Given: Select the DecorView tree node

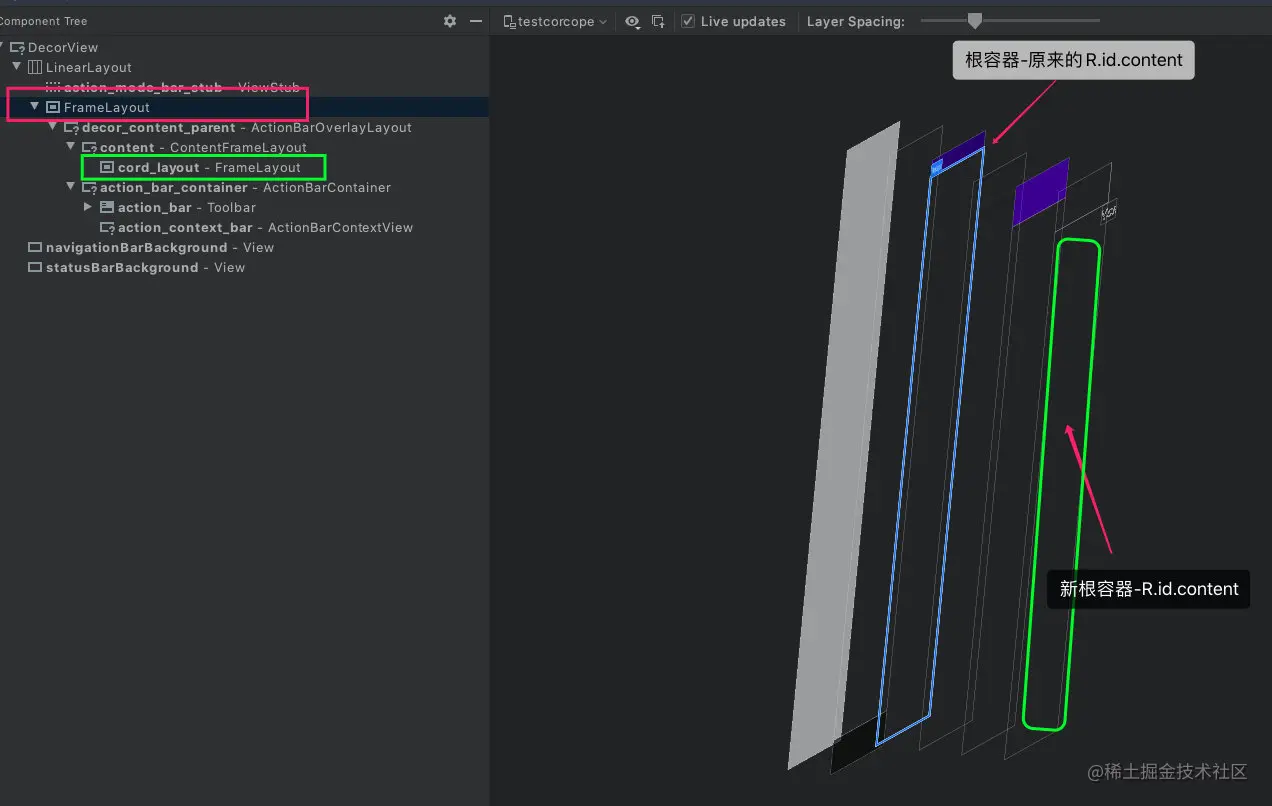Looking at the screenshot, I should coord(63,47).
